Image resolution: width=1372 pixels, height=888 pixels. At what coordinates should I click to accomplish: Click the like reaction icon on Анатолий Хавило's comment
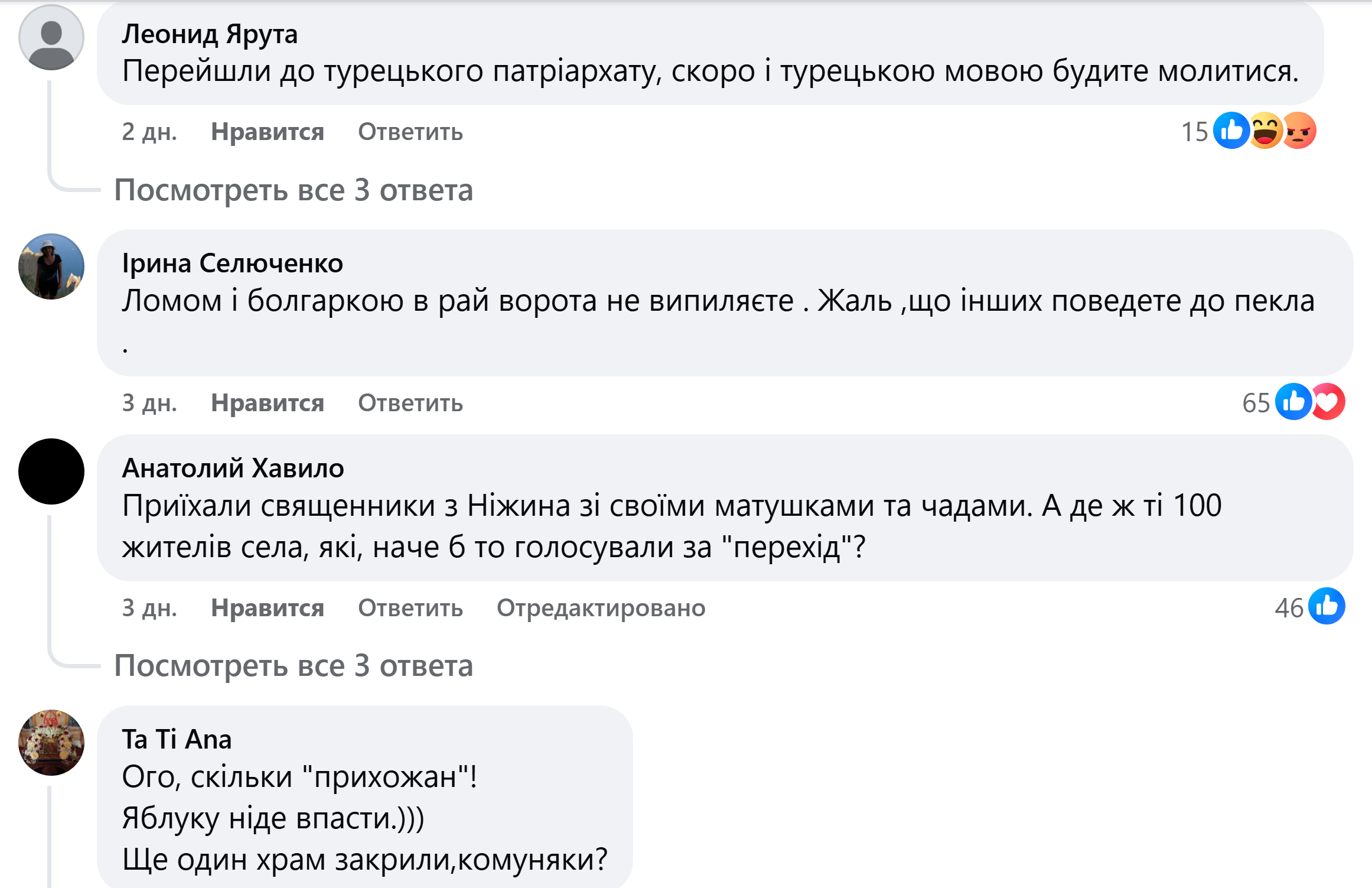click(1327, 606)
